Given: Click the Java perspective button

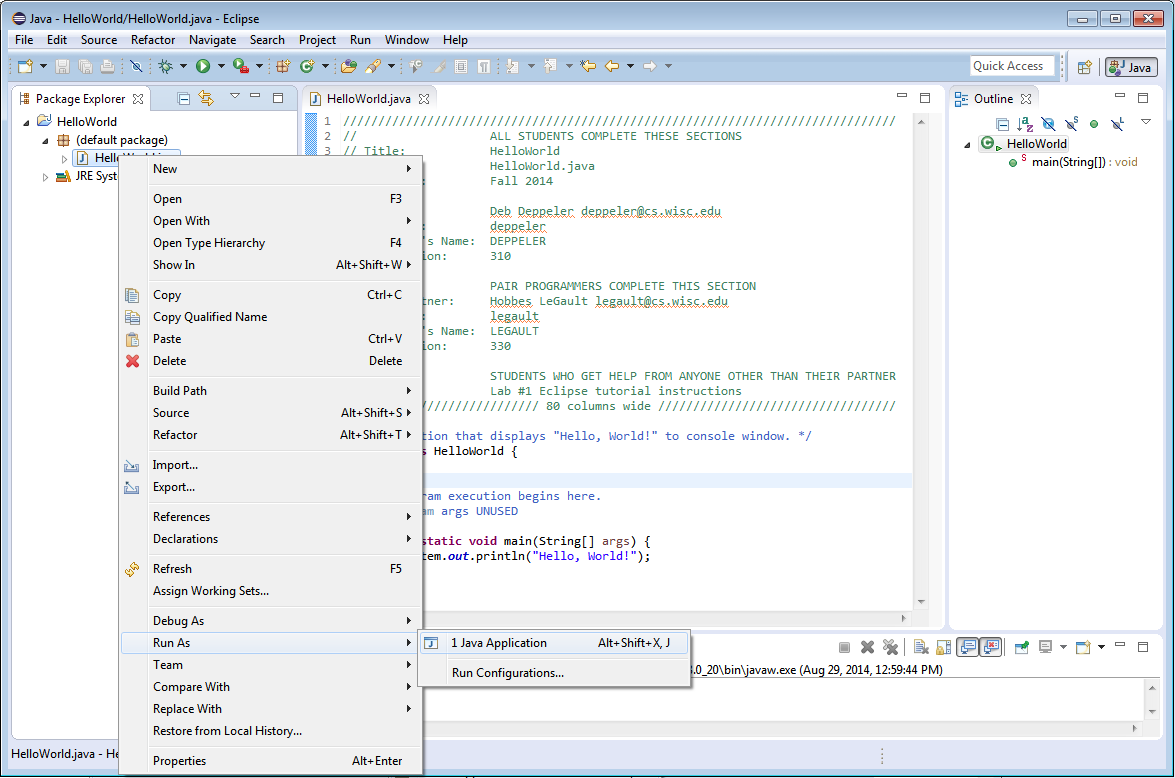Looking at the screenshot, I should click(1131, 67).
